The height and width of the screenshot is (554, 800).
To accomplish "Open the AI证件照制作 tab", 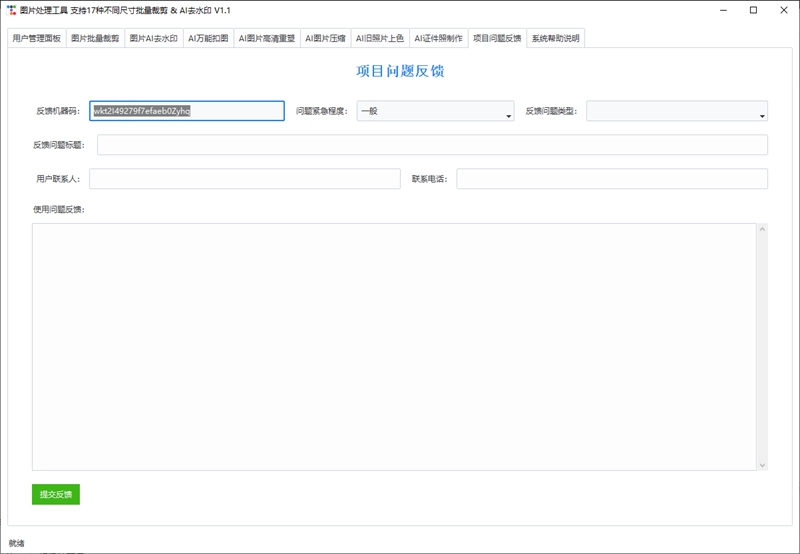I will pyautogui.click(x=438, y=38).
